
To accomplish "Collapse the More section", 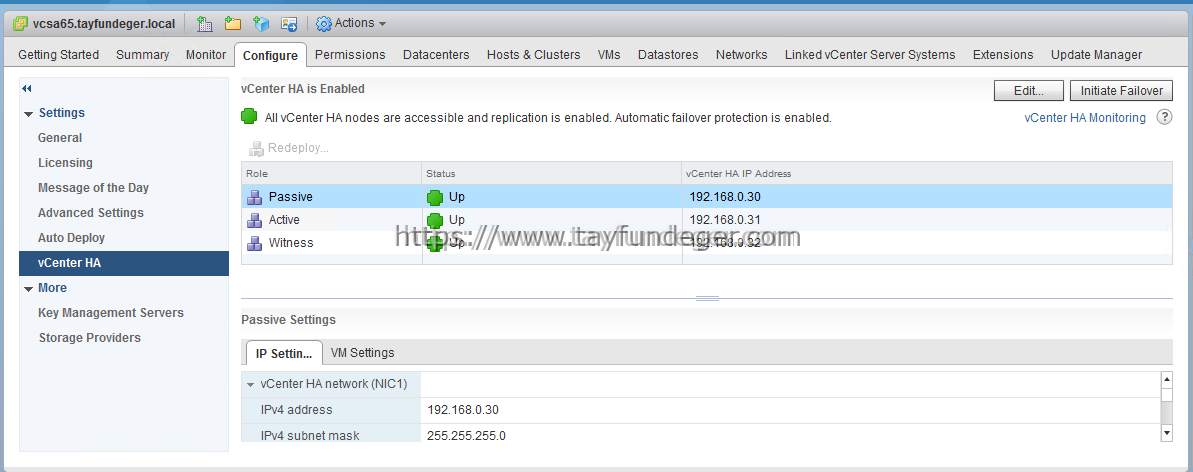I will coord(29,289).
